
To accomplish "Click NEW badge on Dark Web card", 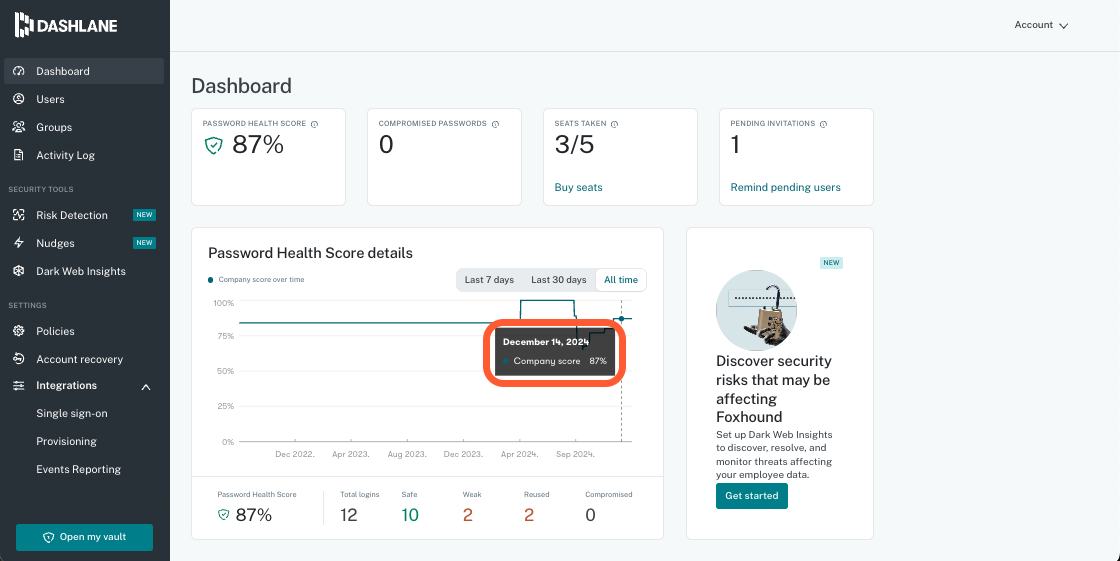I will [831, 263].
